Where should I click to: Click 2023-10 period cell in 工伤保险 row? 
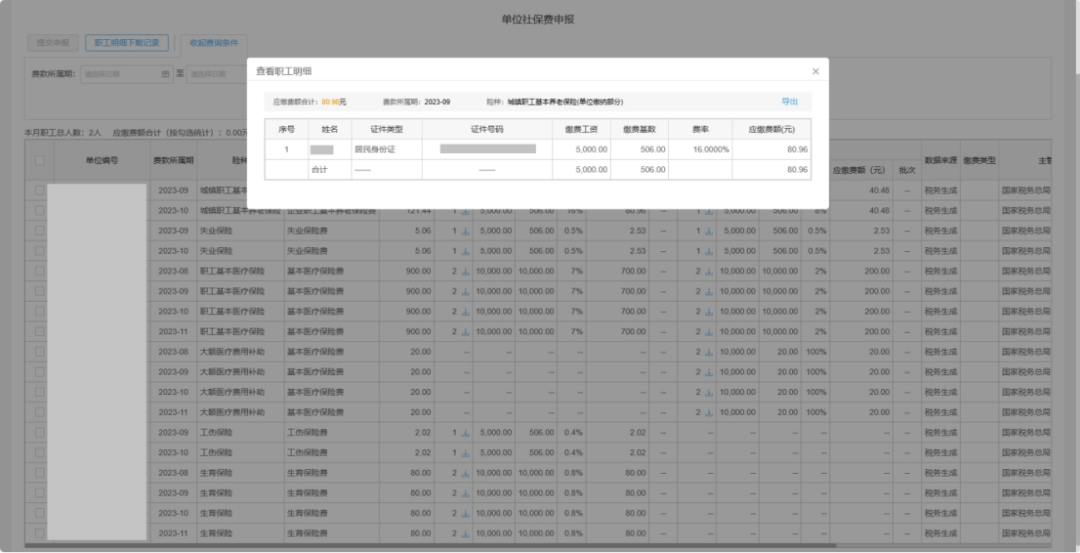173,452
